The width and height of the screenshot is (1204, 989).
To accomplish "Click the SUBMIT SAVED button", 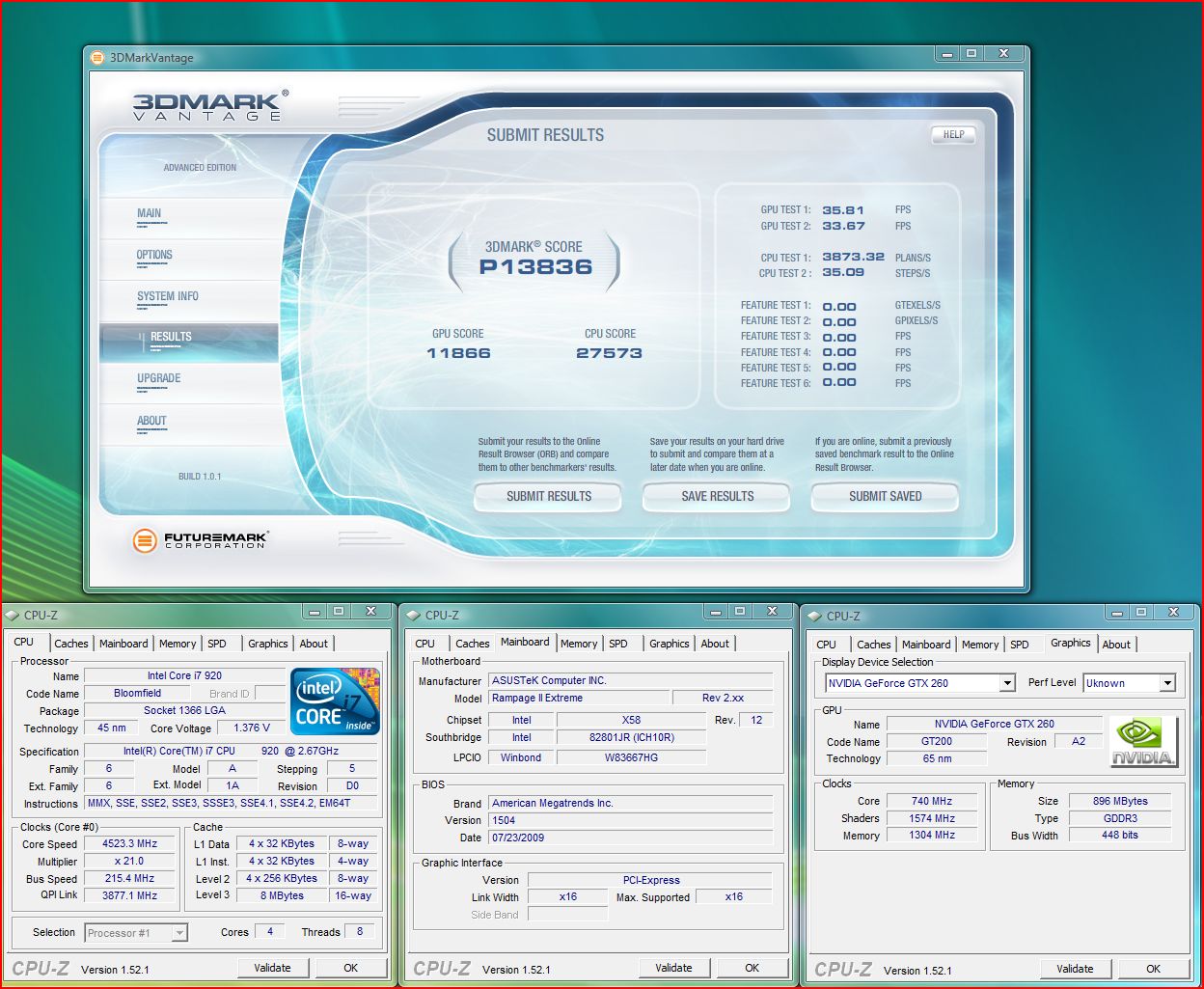I will pos(885,497).
